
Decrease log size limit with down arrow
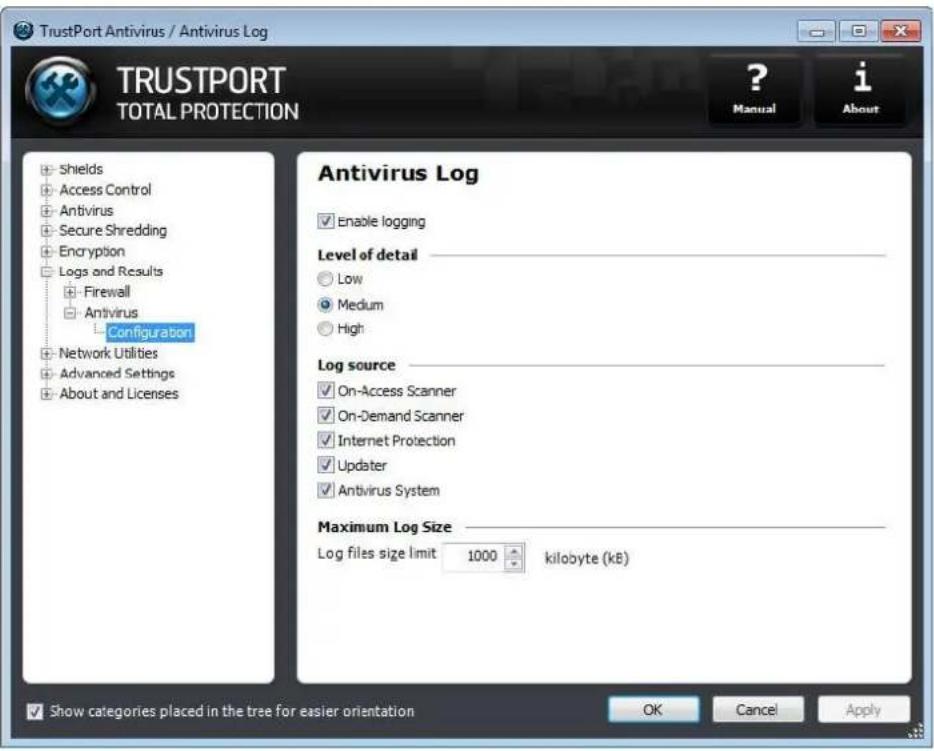pos(513,564)
